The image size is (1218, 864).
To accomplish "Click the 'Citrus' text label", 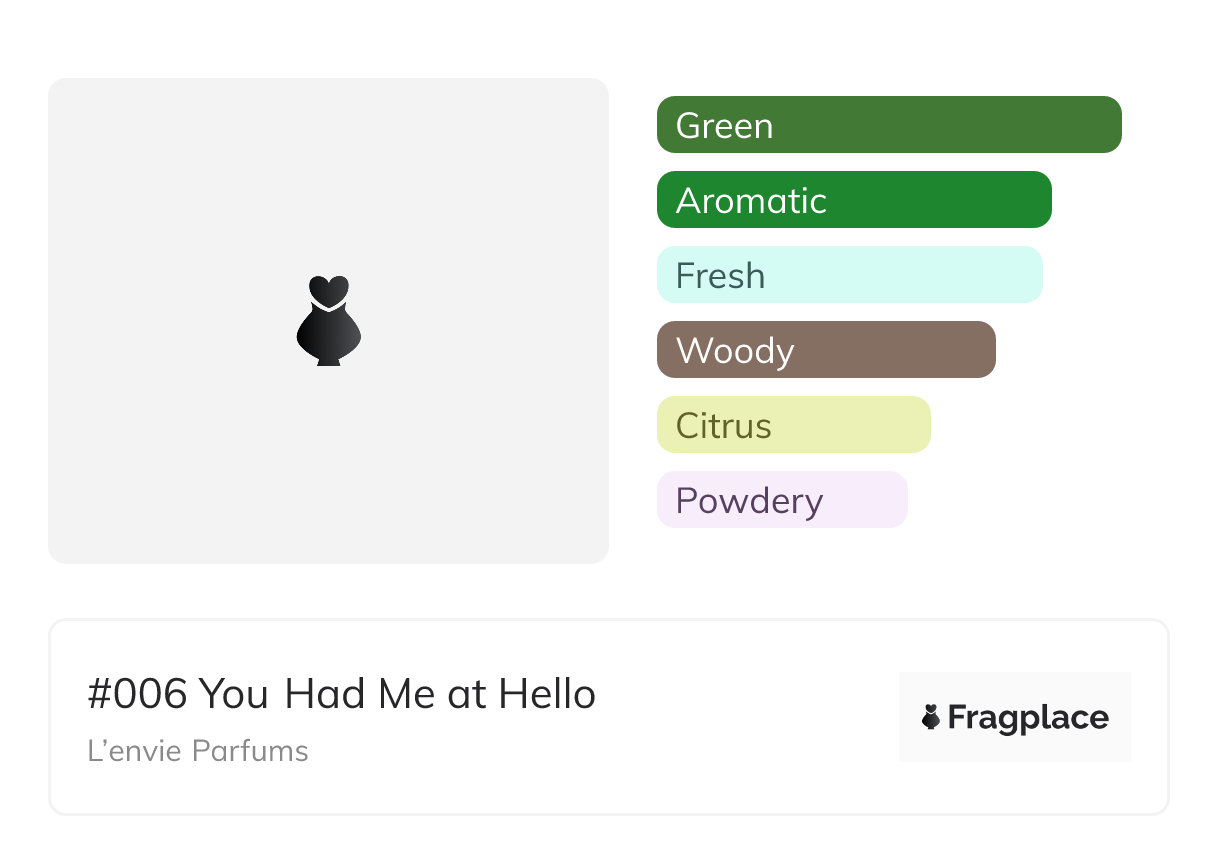I will pos(723,426).
